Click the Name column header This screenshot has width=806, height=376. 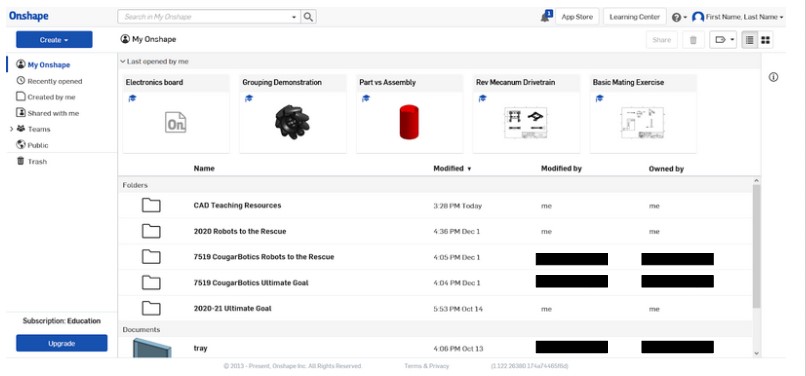pos(204,169)
